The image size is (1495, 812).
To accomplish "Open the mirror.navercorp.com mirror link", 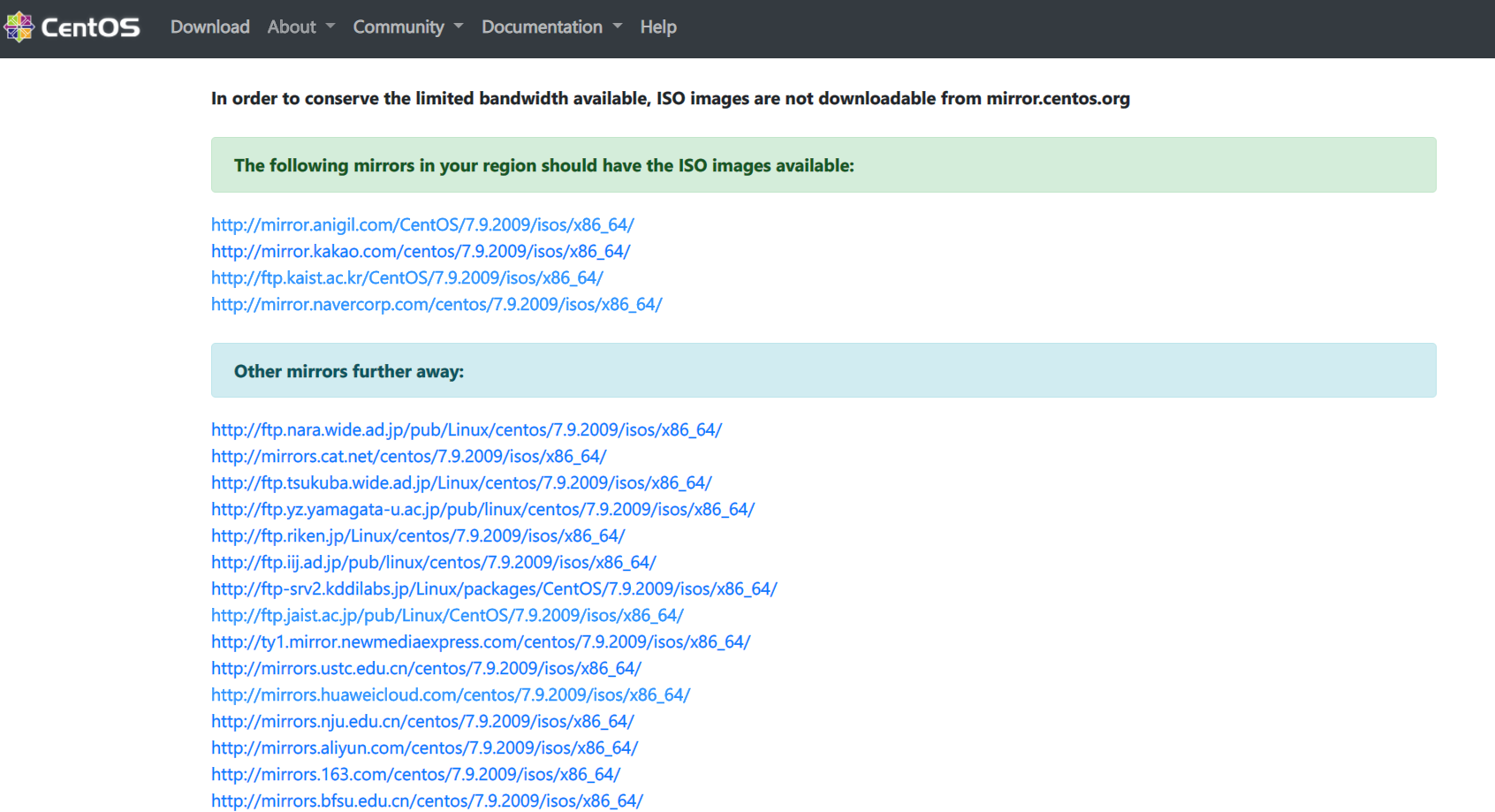I will click(x=436, y=304).
